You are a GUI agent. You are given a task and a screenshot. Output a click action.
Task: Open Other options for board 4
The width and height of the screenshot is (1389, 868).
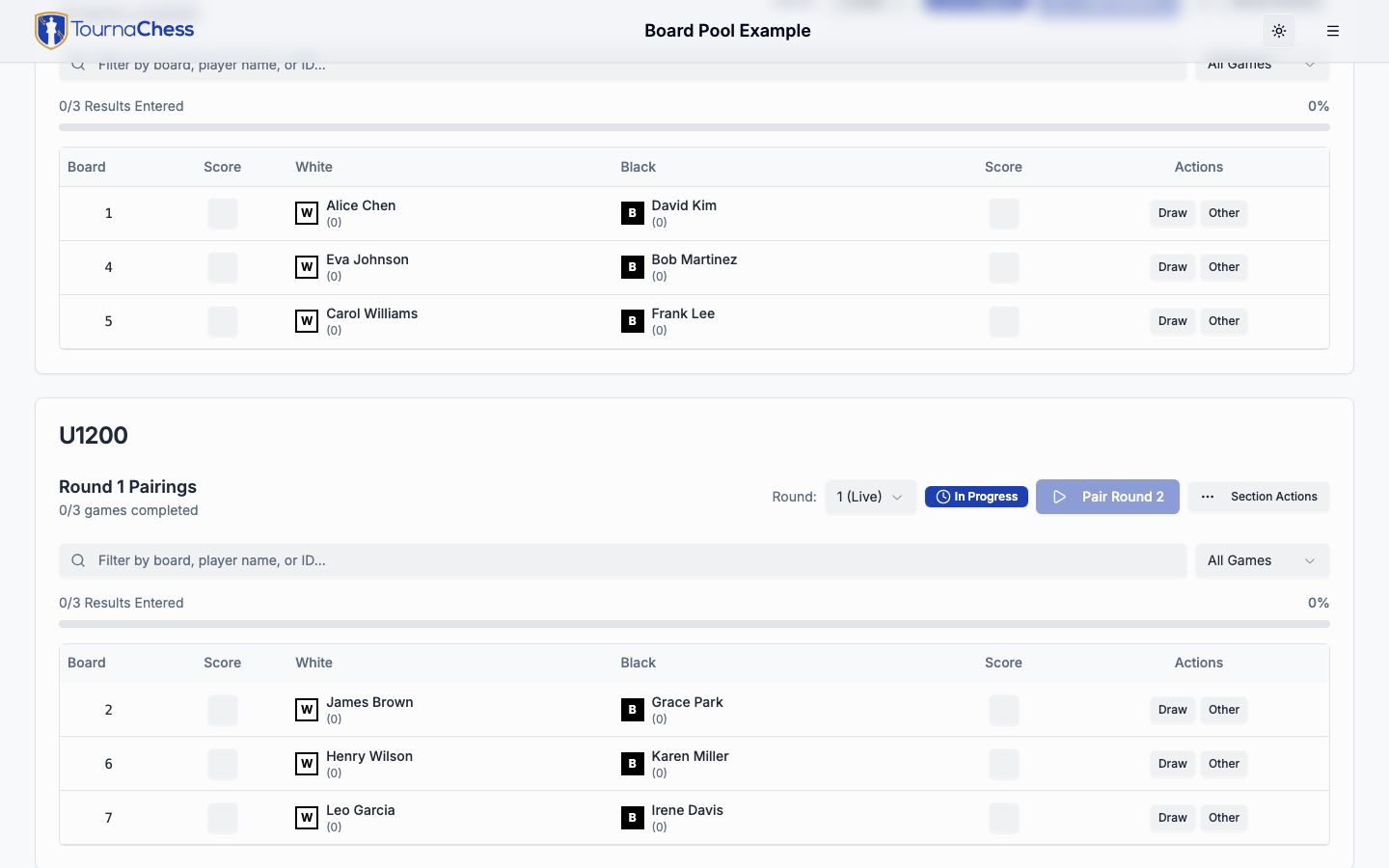pyautogui.click(x=1224, y=267)
